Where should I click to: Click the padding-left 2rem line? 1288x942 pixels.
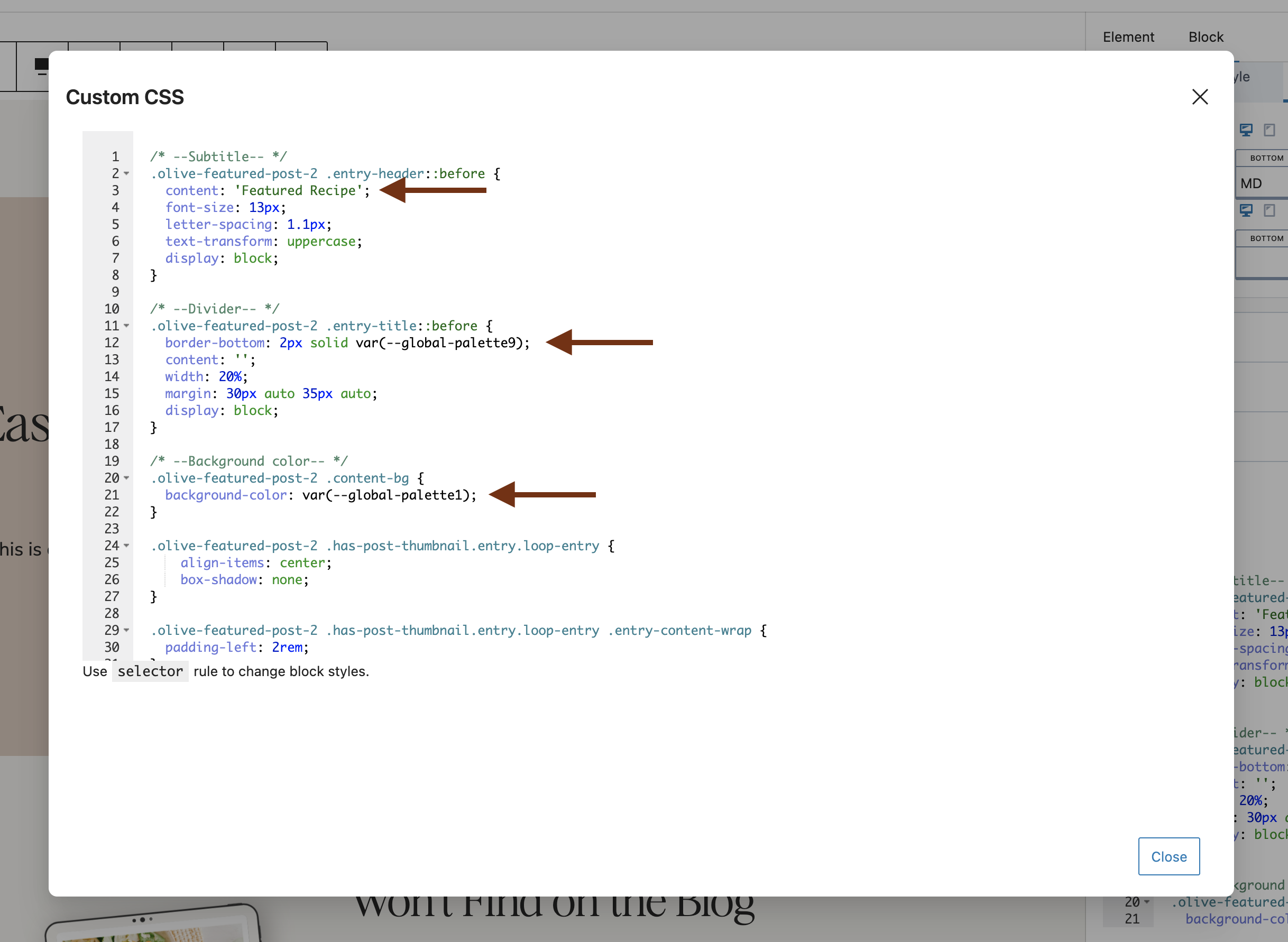[x=236, y=647]
